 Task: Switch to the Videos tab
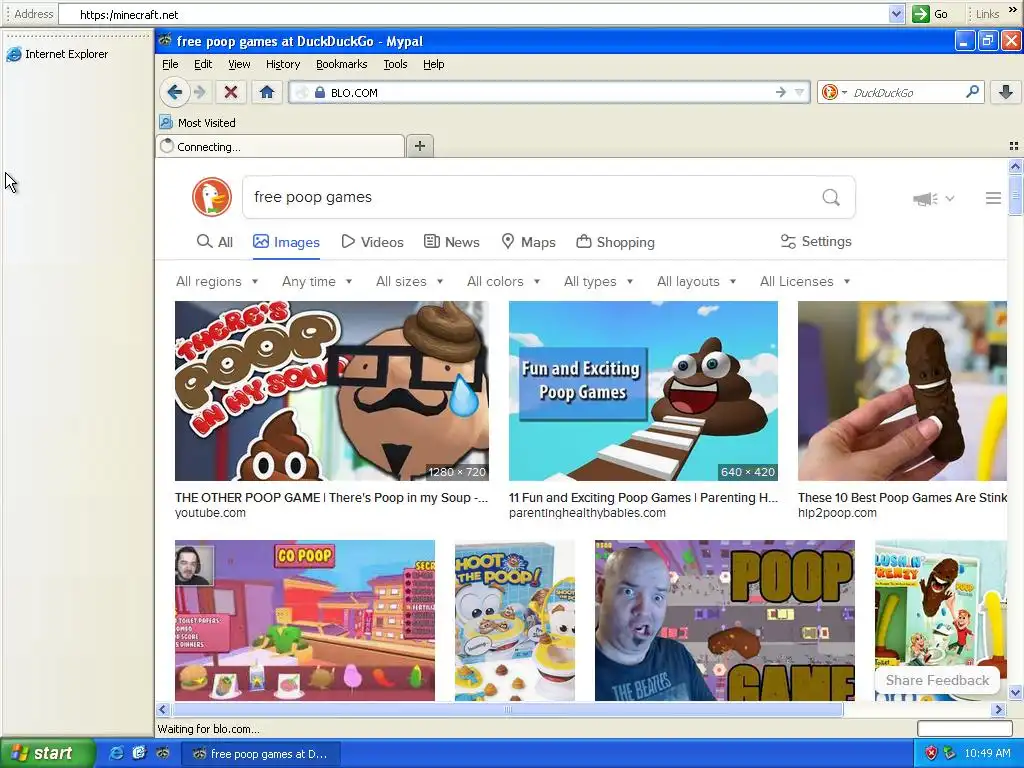pyautogui.click(x=372, y=242)
